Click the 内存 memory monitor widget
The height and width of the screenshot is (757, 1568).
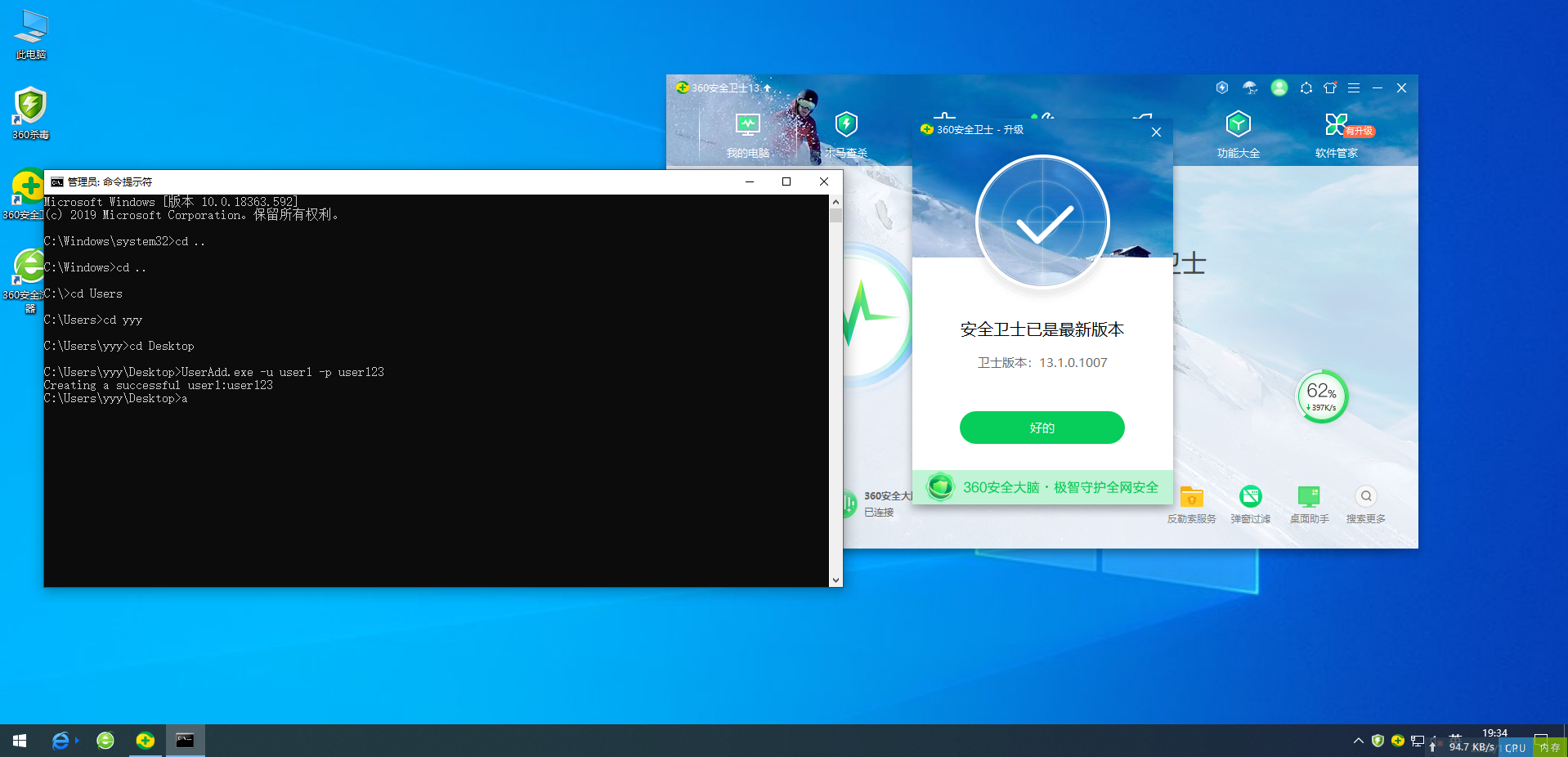[x=1550, y=748]
